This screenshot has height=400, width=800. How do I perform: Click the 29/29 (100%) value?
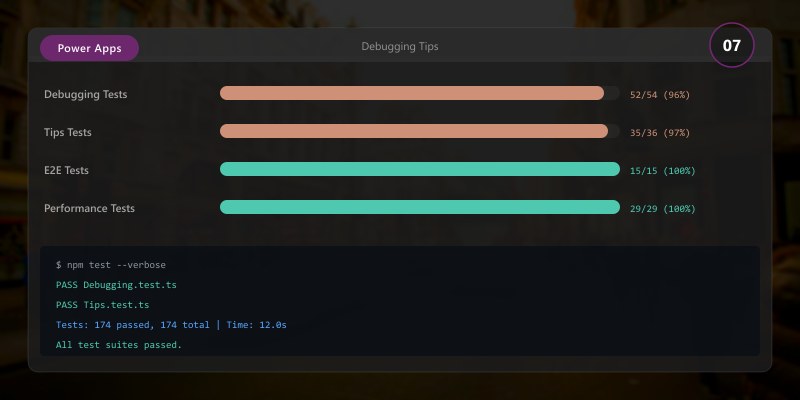tap(663, 209)
